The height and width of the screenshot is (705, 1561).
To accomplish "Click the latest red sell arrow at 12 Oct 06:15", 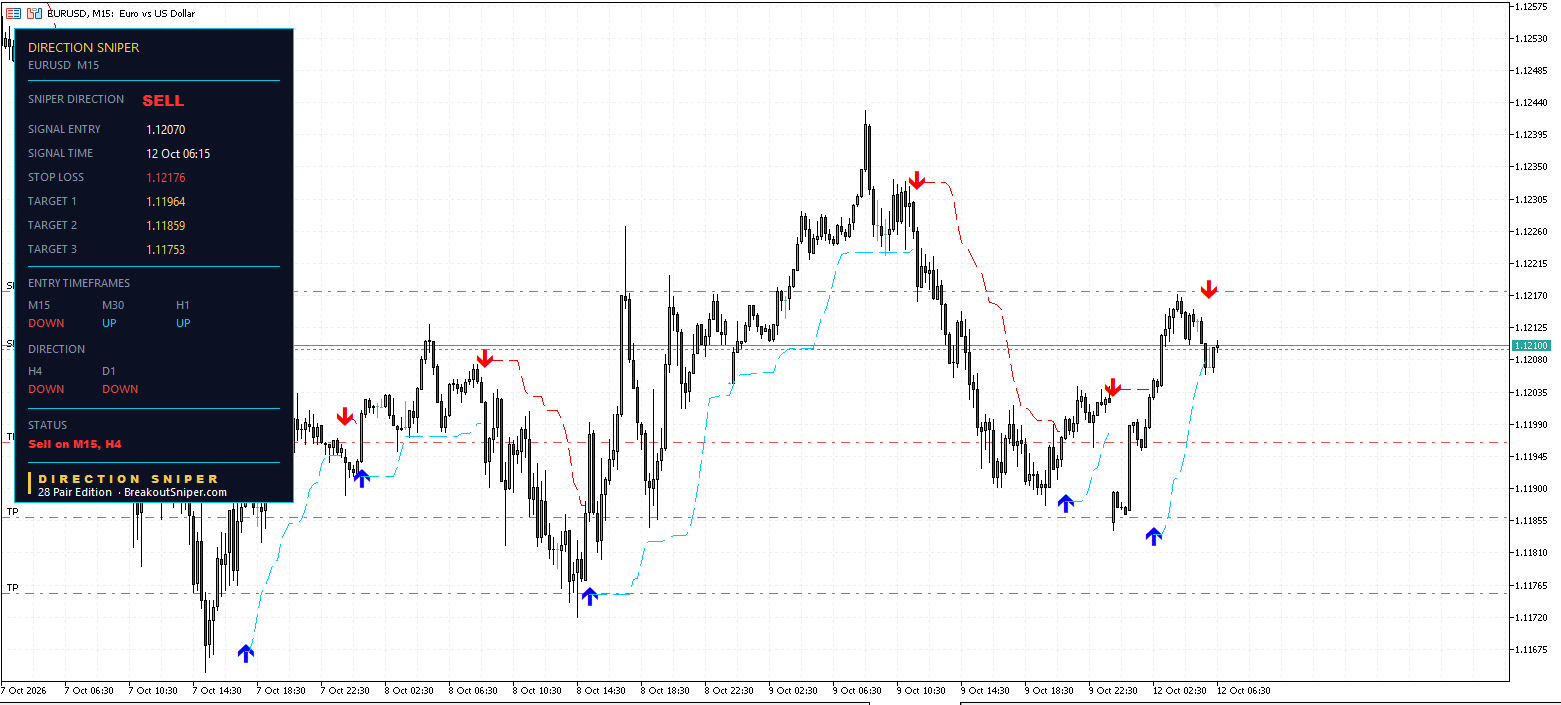I will point(1209,289).
